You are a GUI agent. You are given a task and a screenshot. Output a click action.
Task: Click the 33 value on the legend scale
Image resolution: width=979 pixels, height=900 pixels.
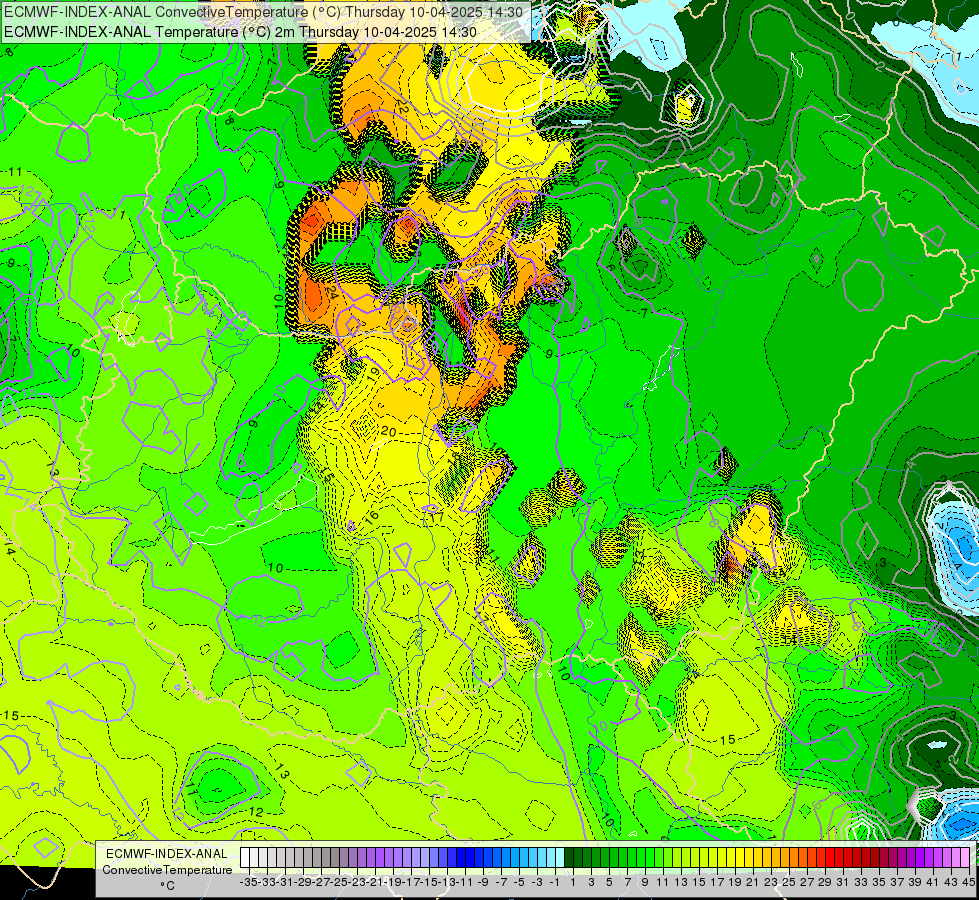coord(860,881)
